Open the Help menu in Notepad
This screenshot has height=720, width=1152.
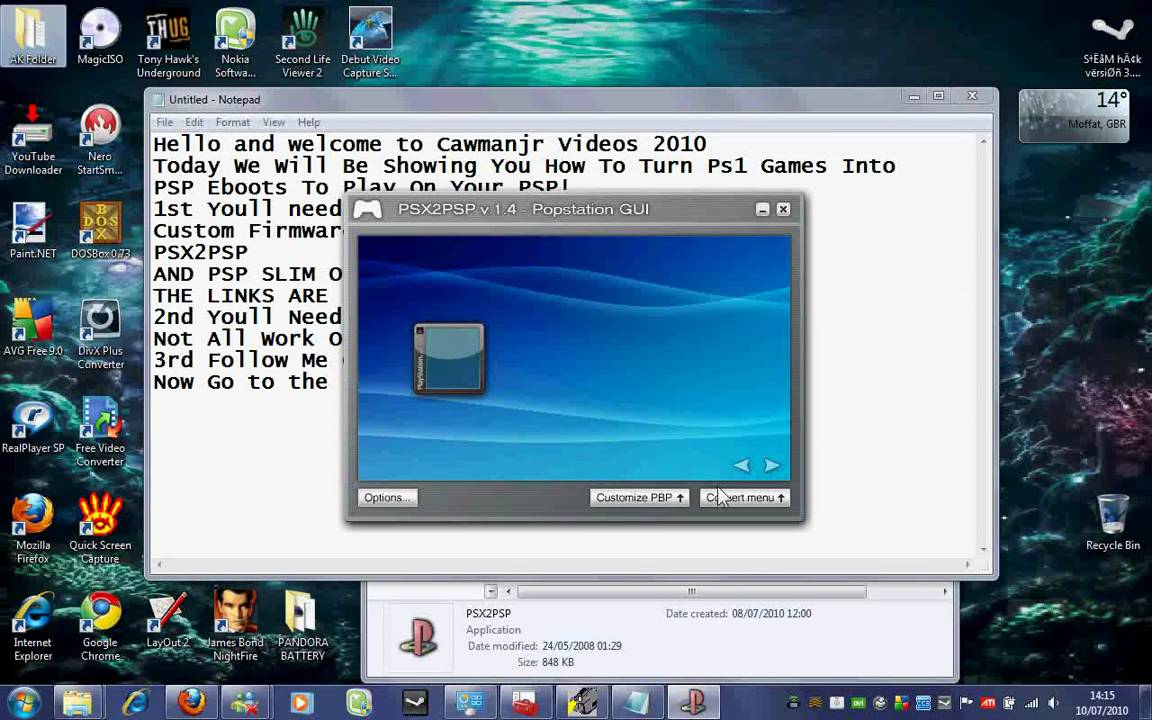[309, 122]
